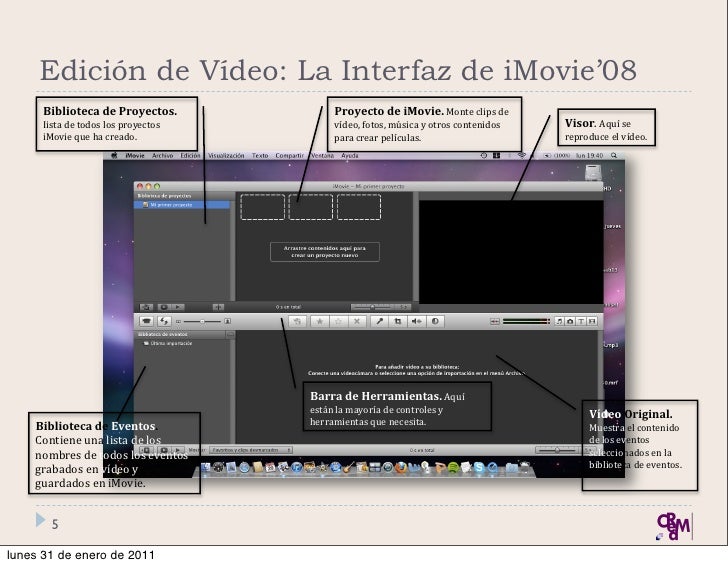This screenshot has height=566, width=728.
Task: Open the camera import window button
Action: point(147,321)
